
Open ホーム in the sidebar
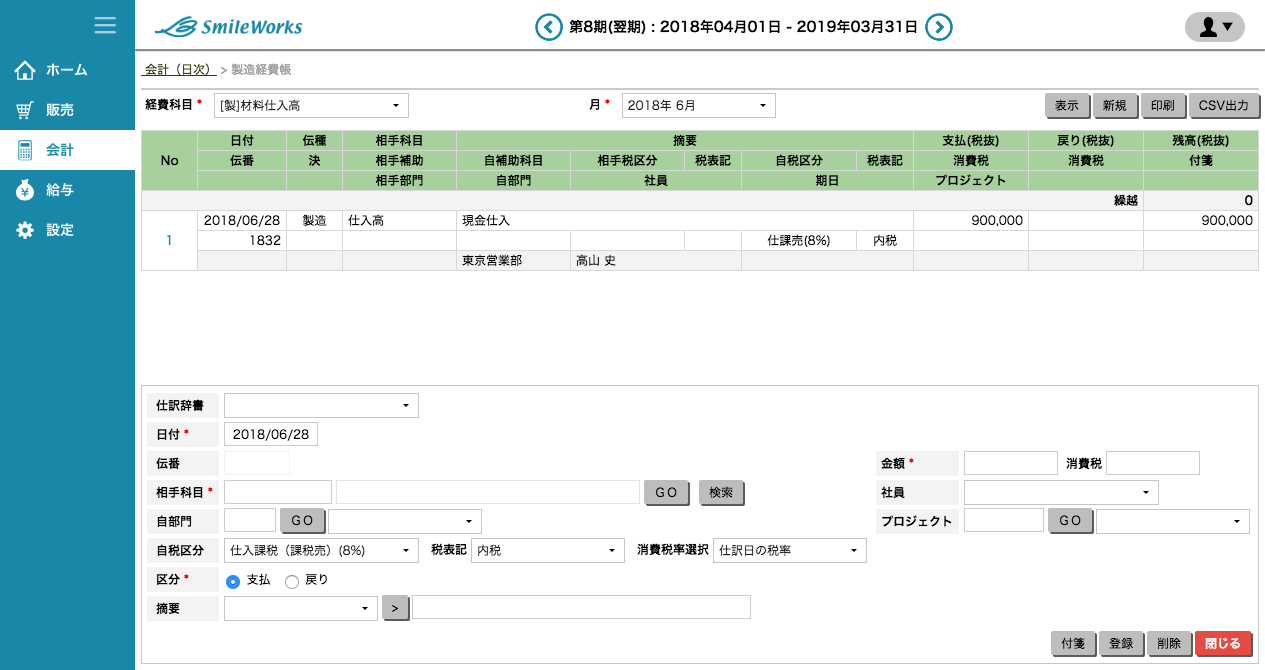[x=67, y=70]
